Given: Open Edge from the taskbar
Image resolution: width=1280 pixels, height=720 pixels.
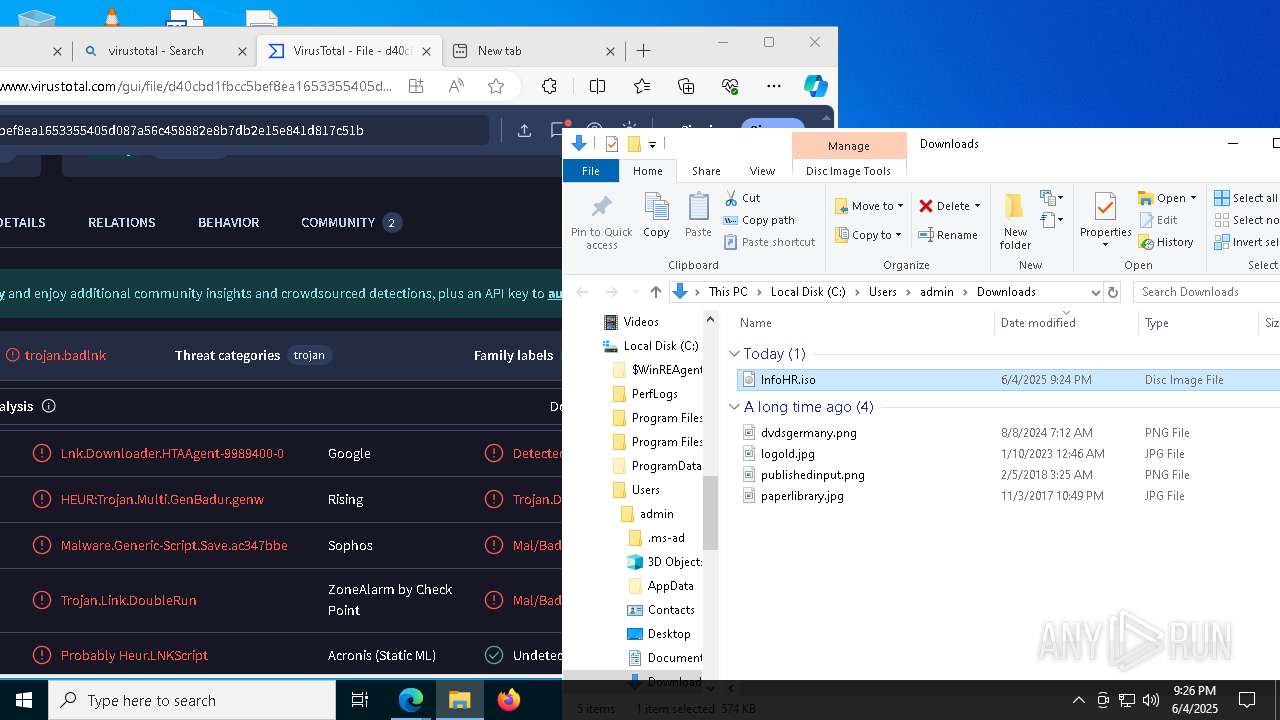Looking at the screenshot, I should click(x=411, y=700).
